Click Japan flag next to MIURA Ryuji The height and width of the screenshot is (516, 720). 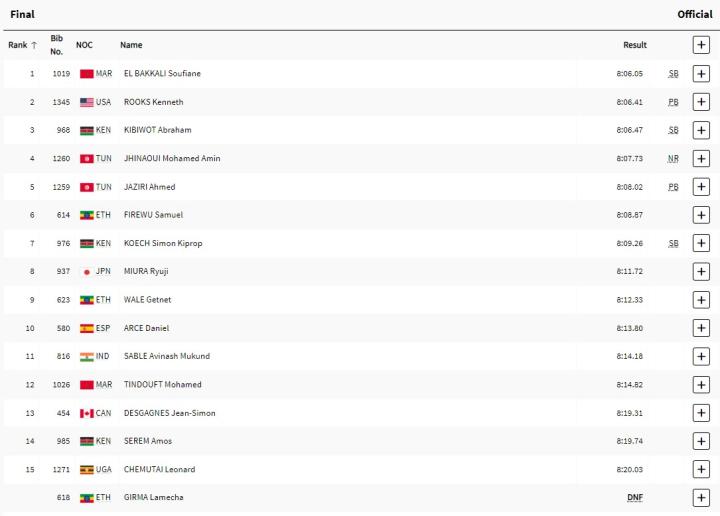click(x=87, y=272)
